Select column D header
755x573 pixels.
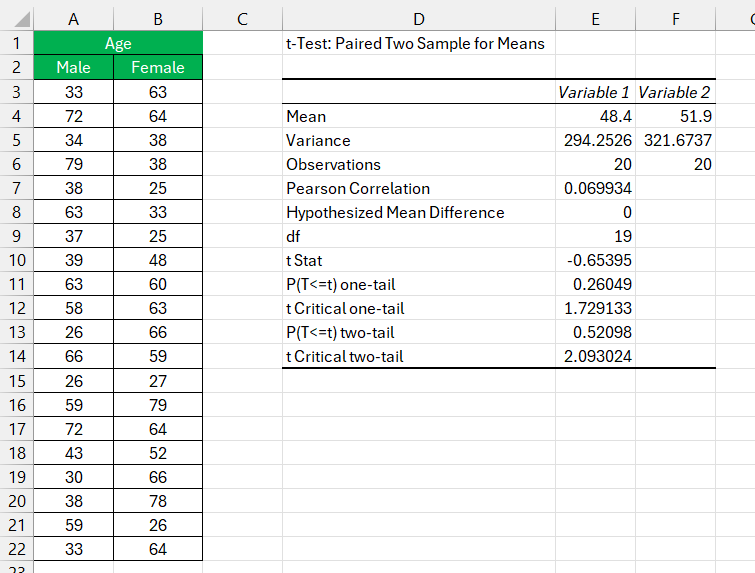(419, 19)
